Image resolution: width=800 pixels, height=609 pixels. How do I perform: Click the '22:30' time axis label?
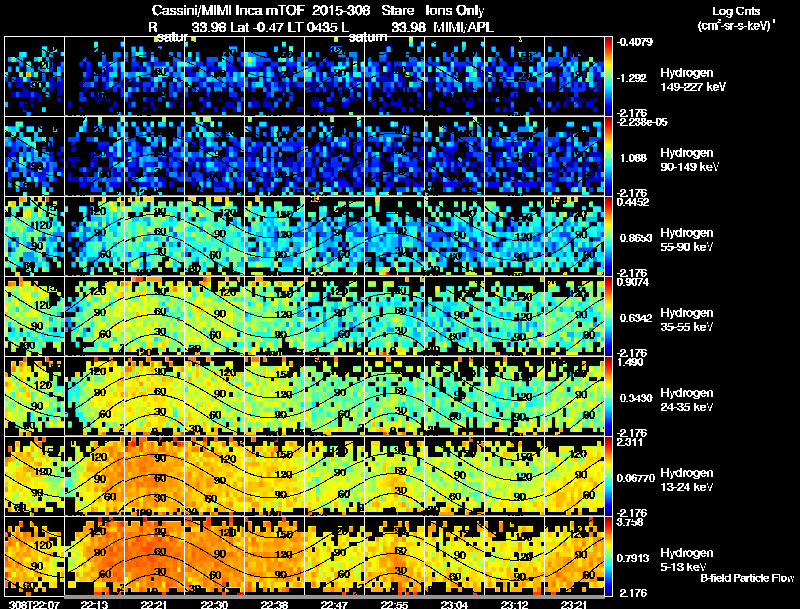pos(214,604)
